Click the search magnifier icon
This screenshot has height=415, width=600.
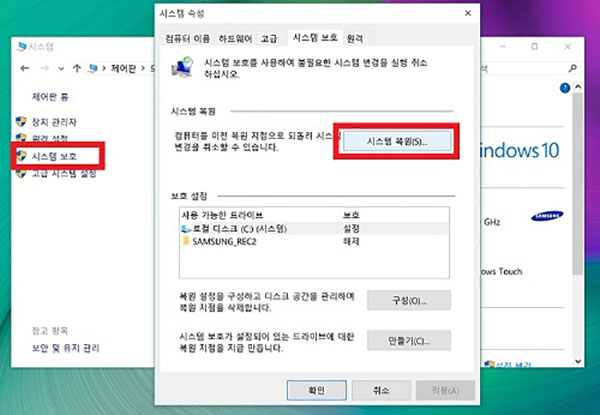(x=572, y=68)
